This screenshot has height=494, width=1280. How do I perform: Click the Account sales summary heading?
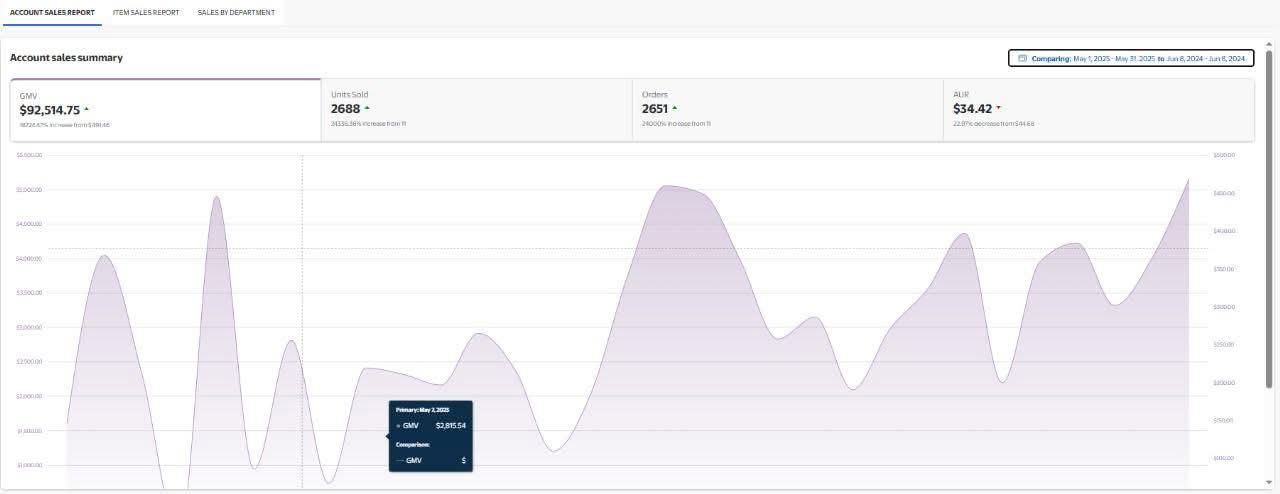coord(66,58)
